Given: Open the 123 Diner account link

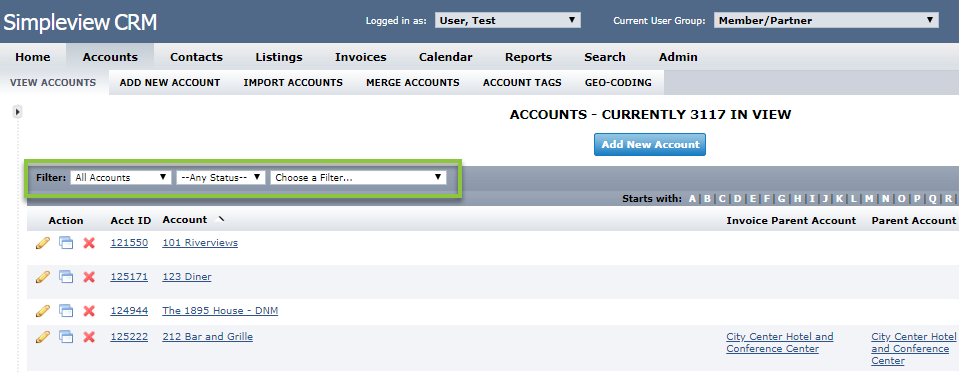Looking at the screenshot, I should coord(187,277).
